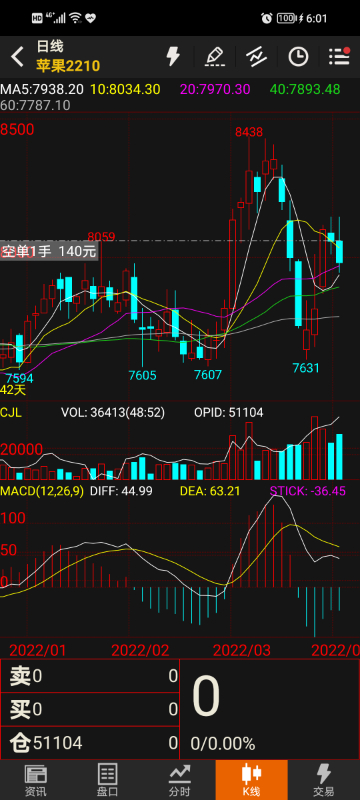Change the MACD(12,26,9) indicator
This screenshot has width=360, height=800.
tap(42, 491)
